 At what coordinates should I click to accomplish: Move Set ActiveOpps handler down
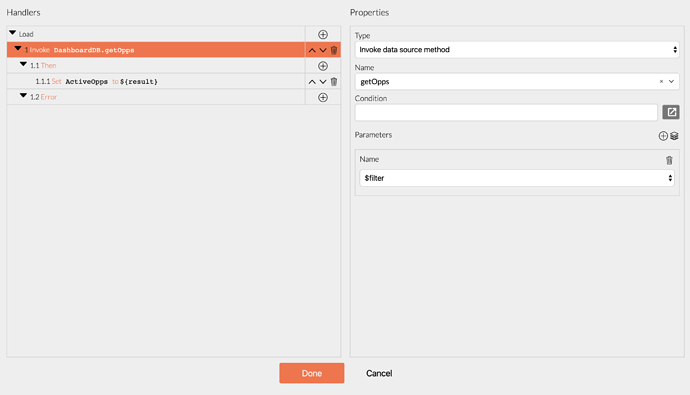(x=323, y=82)
